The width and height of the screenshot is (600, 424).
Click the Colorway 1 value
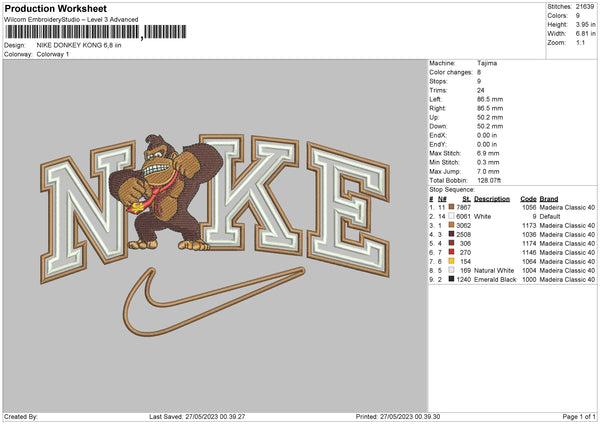53,54
